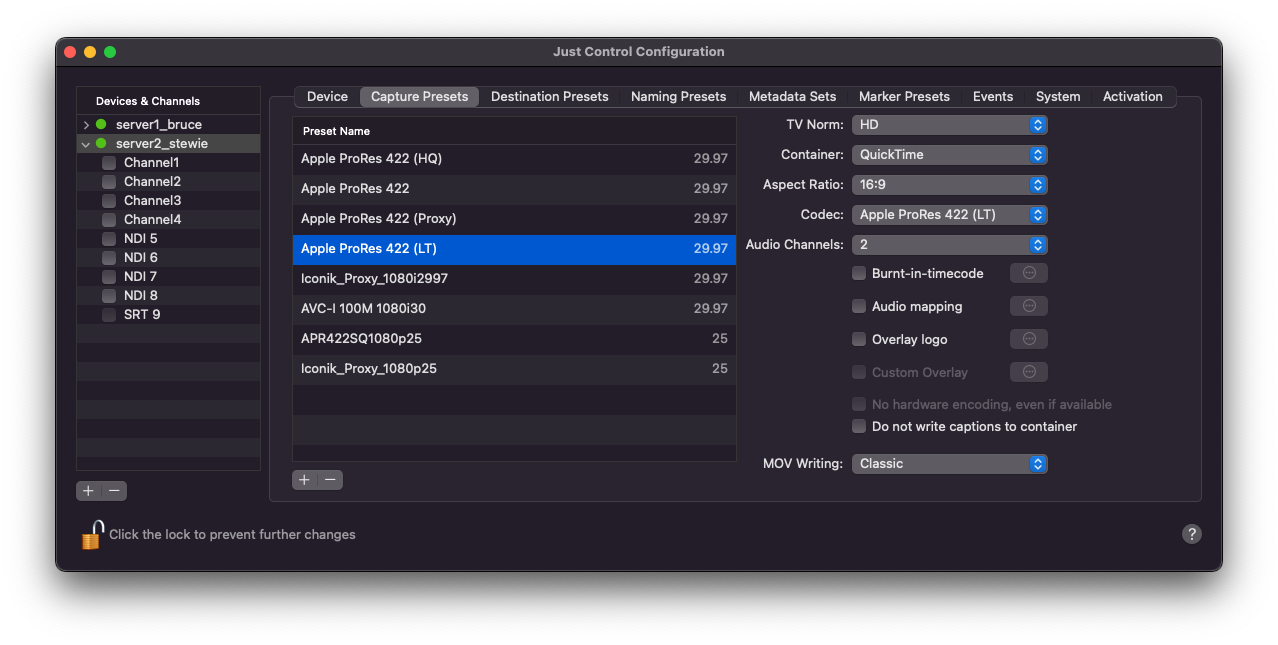Click the Preset Name column header
Image resolution: width=1278 pixels, height=645 pixels.
click(514, 131)
